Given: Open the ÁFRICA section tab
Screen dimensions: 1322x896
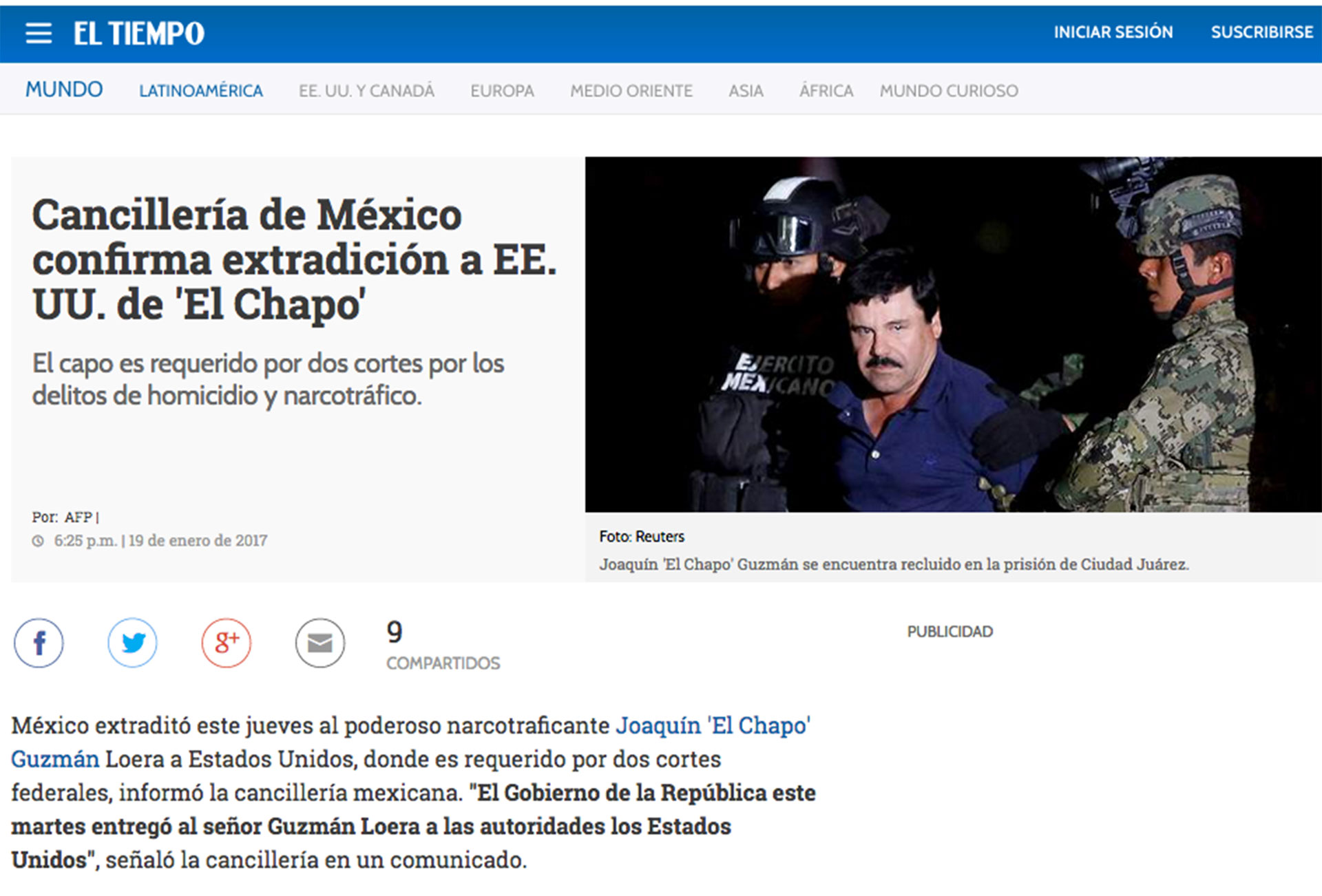Looking at the screenshot, I should click(826, 91).
